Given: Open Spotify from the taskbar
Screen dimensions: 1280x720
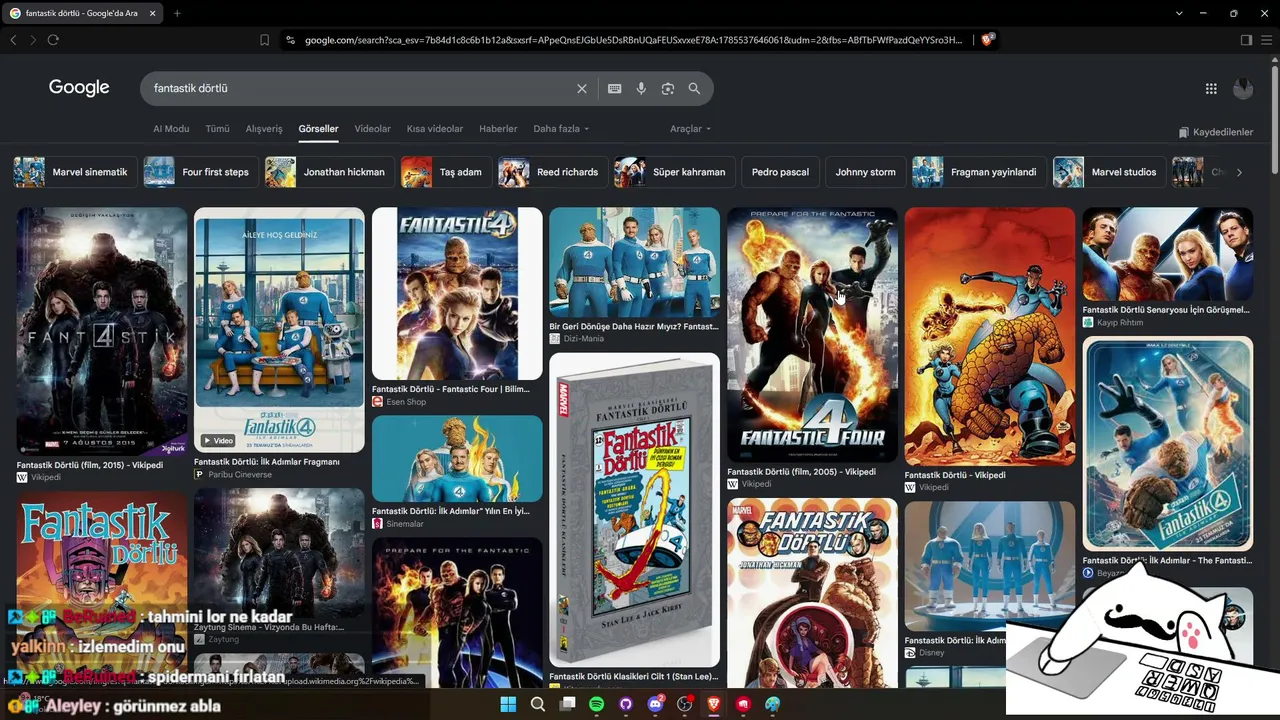Looking at the screenshot, I should (597, 704).
